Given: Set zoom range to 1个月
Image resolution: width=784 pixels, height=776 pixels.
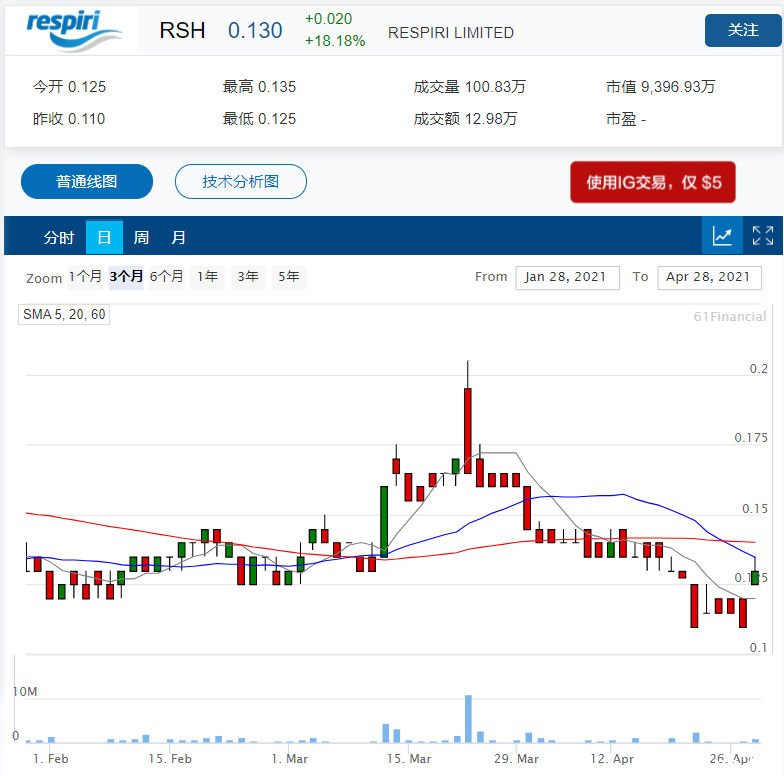Looking at the screenshot, I should [x=85, y=276].
